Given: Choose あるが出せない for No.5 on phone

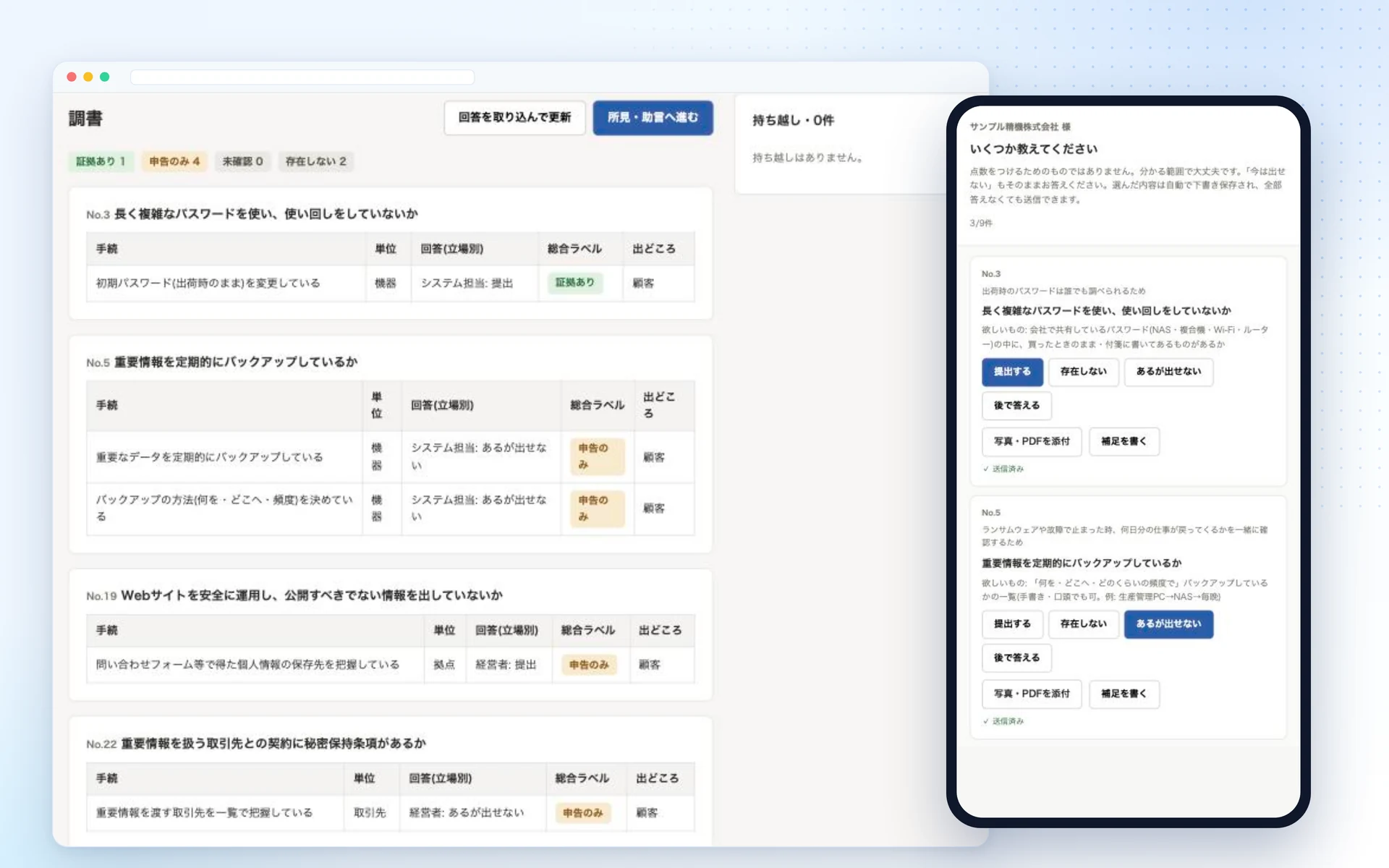Looking at the screenshot, I should point(1168,624).
